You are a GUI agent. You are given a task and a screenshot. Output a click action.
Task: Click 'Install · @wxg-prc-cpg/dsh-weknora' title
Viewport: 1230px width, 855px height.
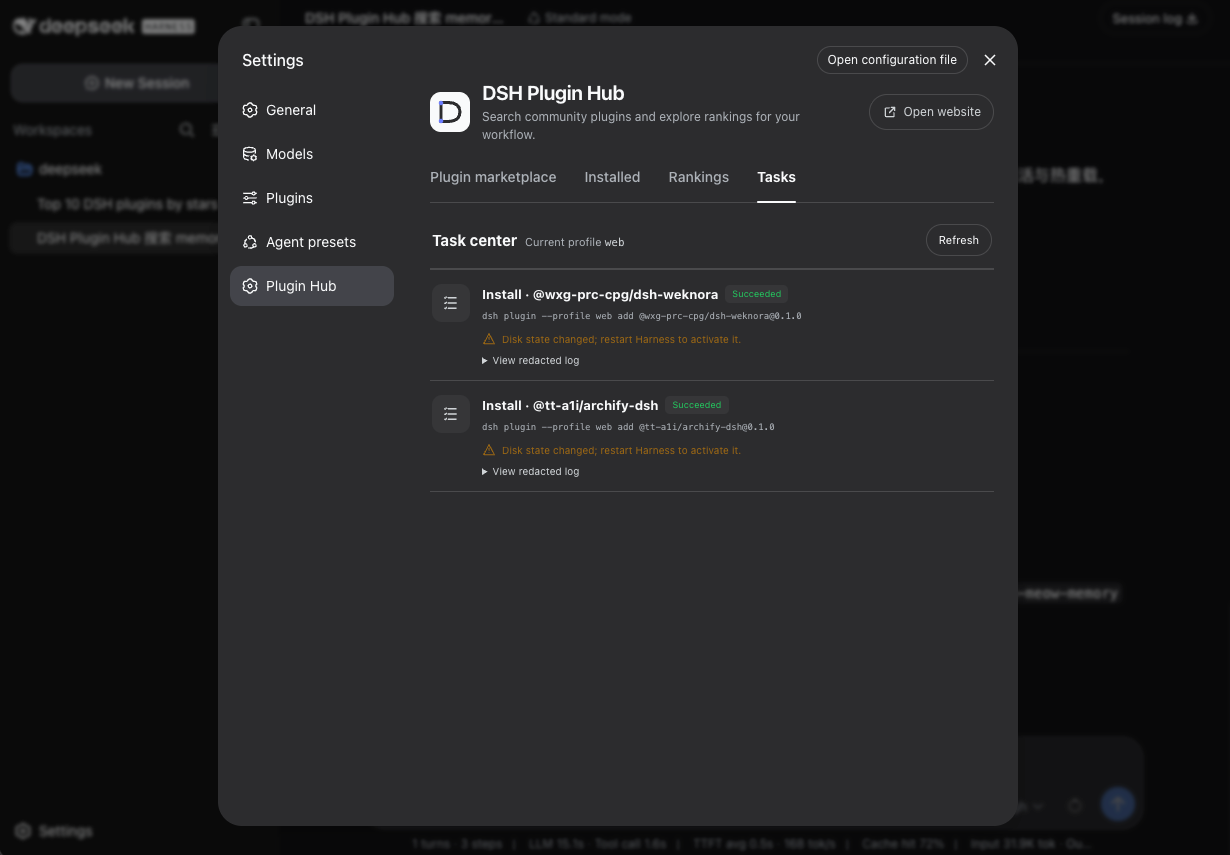click(600, 294)
